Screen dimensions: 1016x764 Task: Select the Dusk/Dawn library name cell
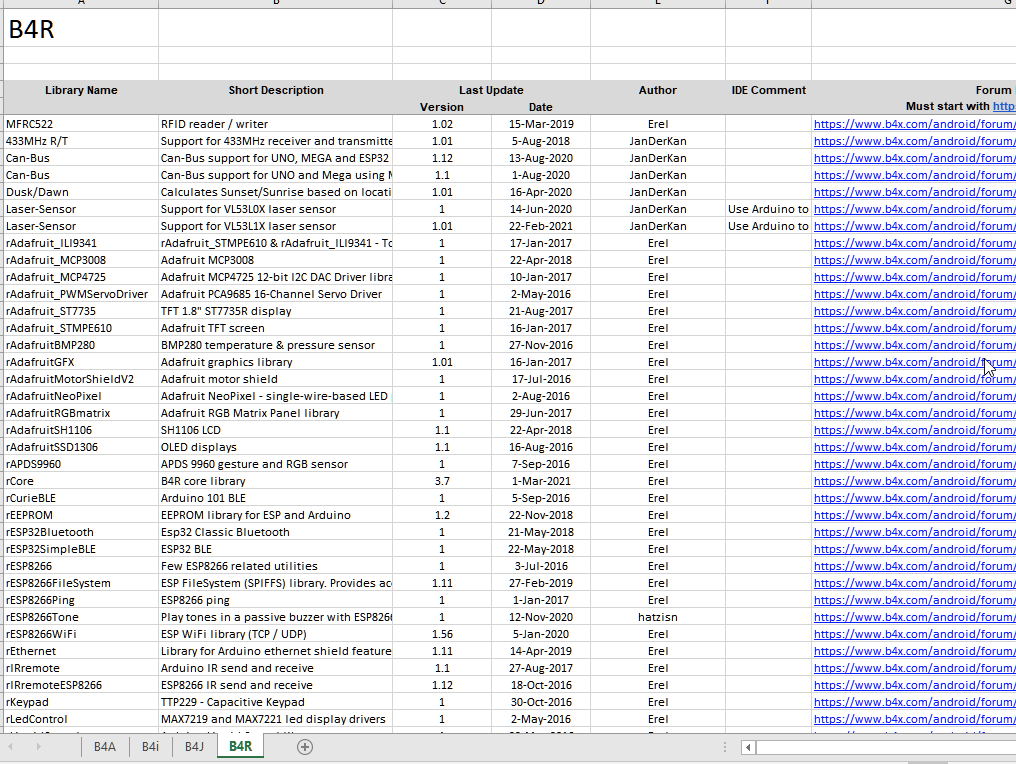coord(81,192)
